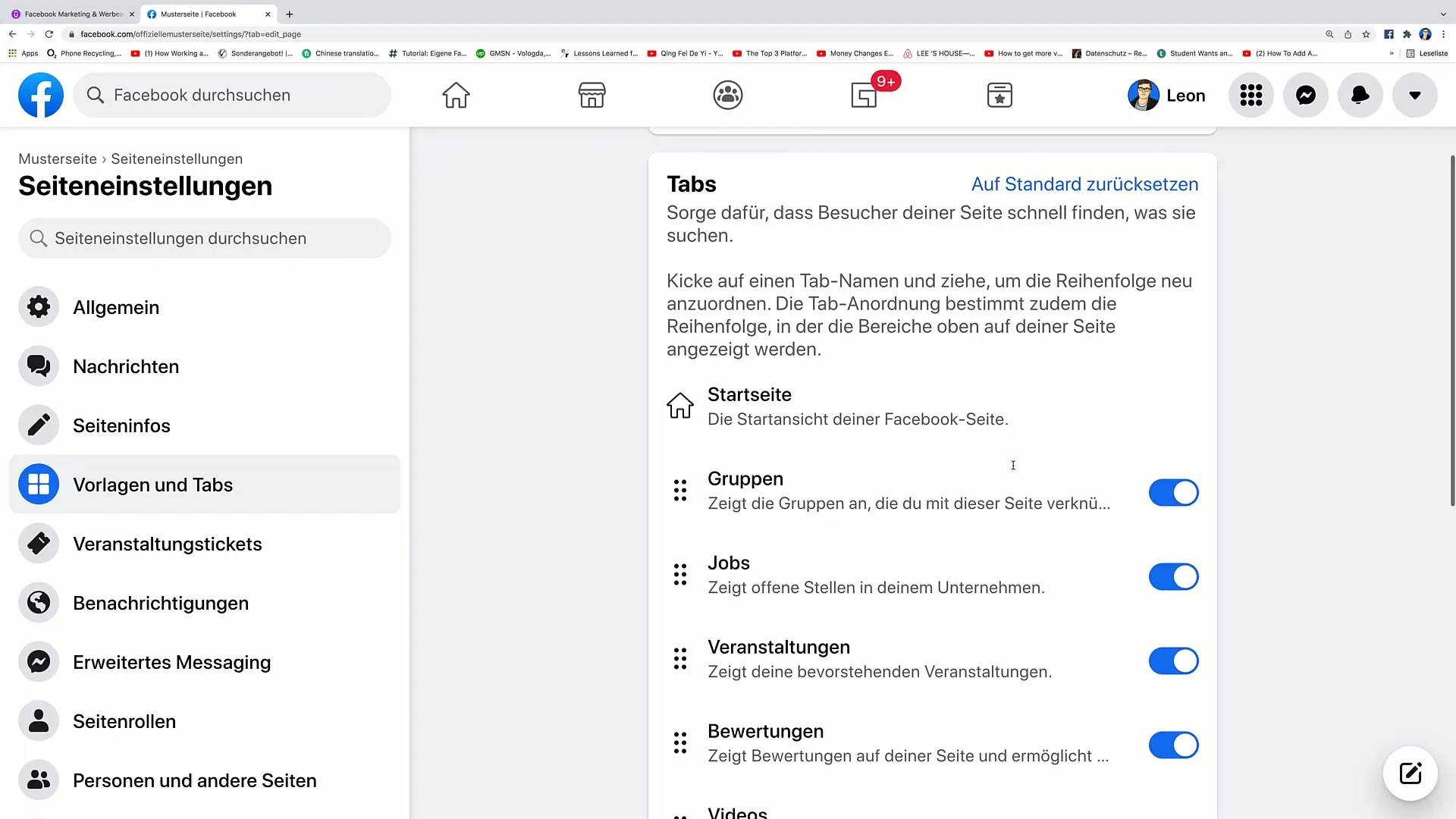This screenshot has width=1456, height=819.
Task: Click the Jobs tab name
Action: click(729, 563)
